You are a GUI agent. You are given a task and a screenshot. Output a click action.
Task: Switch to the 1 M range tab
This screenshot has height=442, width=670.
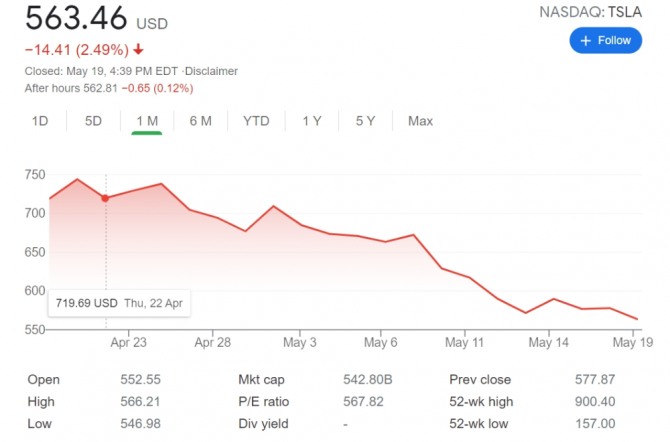(147, 121)
